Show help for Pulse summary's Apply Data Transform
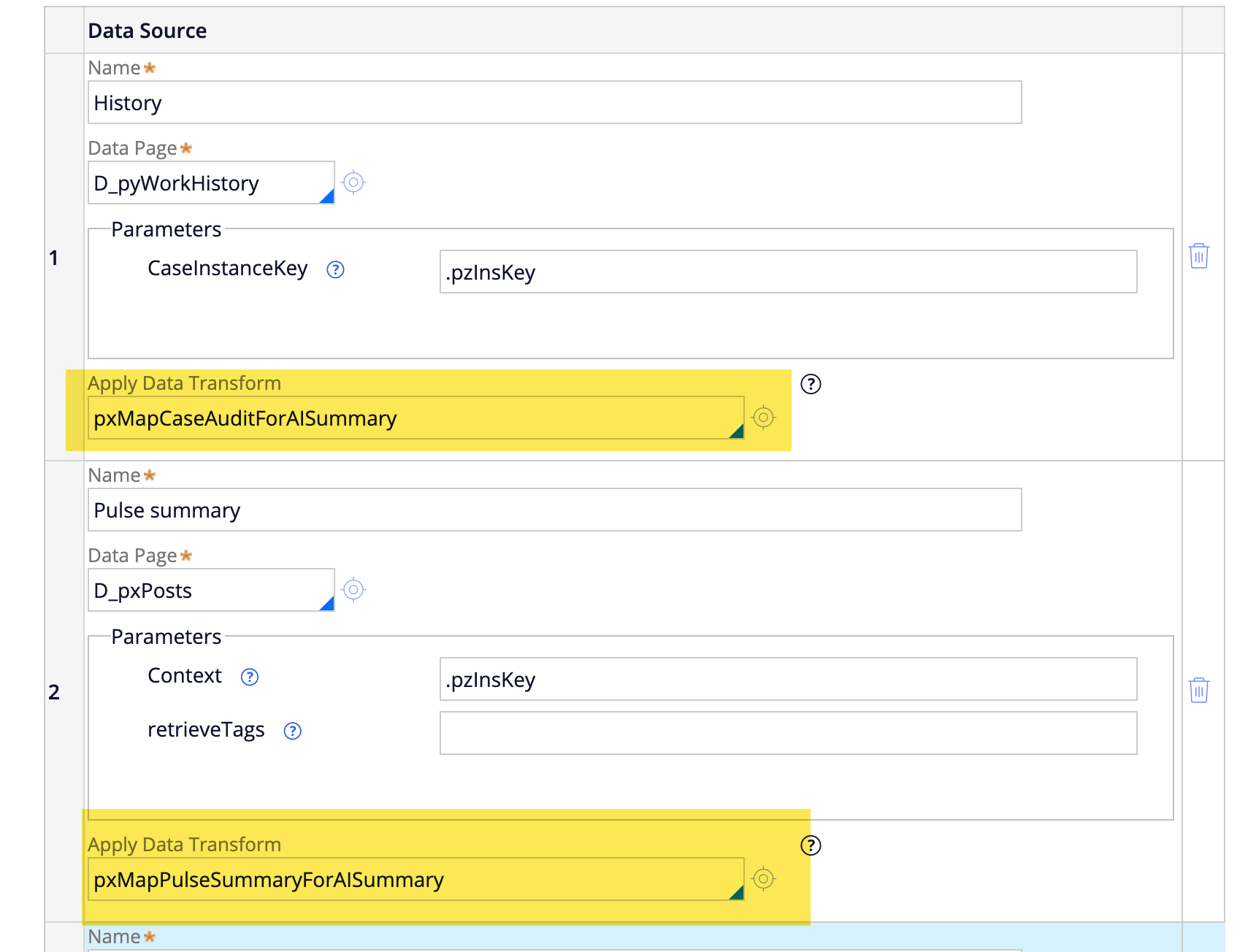 811,845
